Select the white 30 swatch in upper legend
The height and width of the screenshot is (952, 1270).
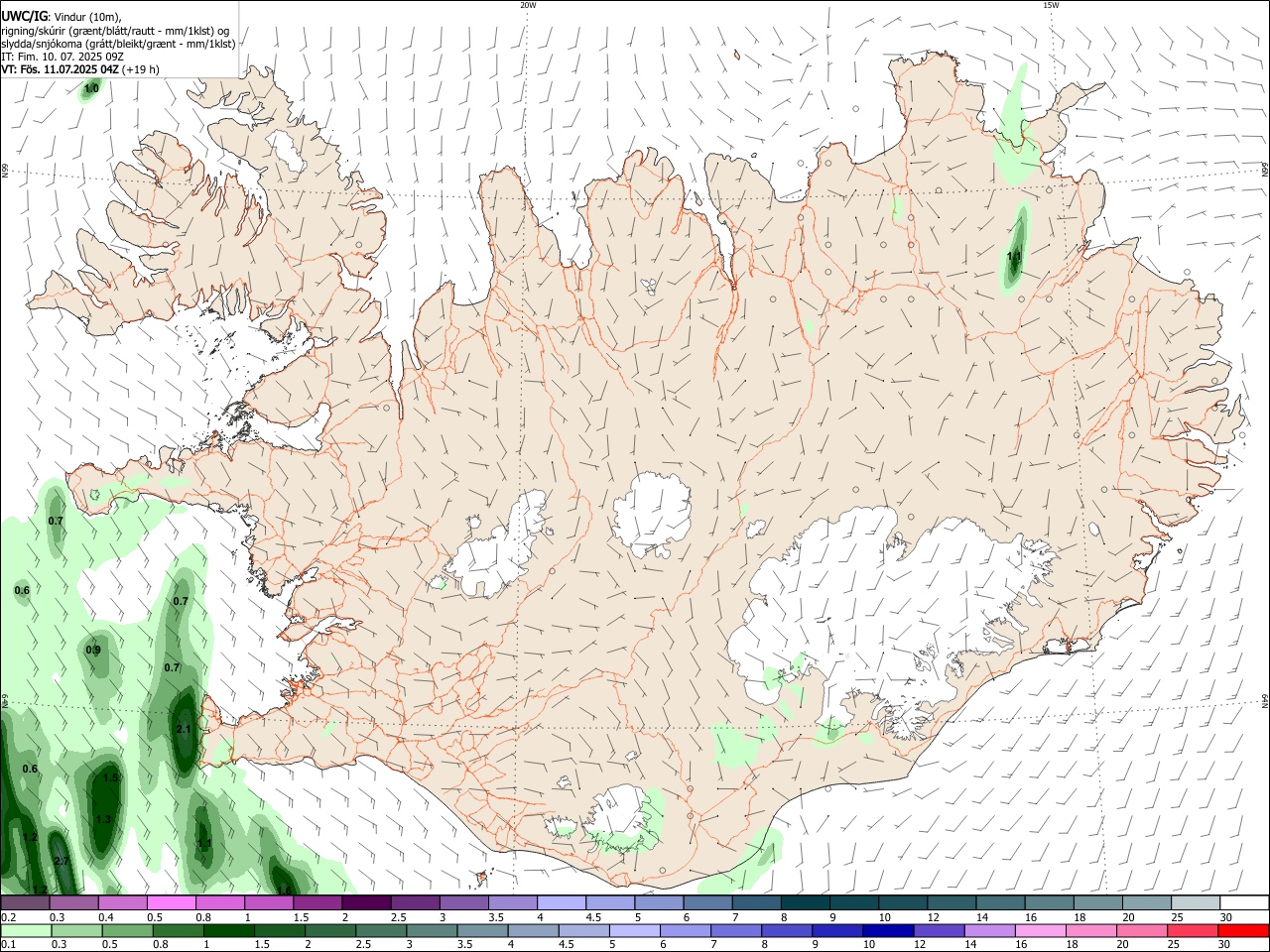(1244, 902)
